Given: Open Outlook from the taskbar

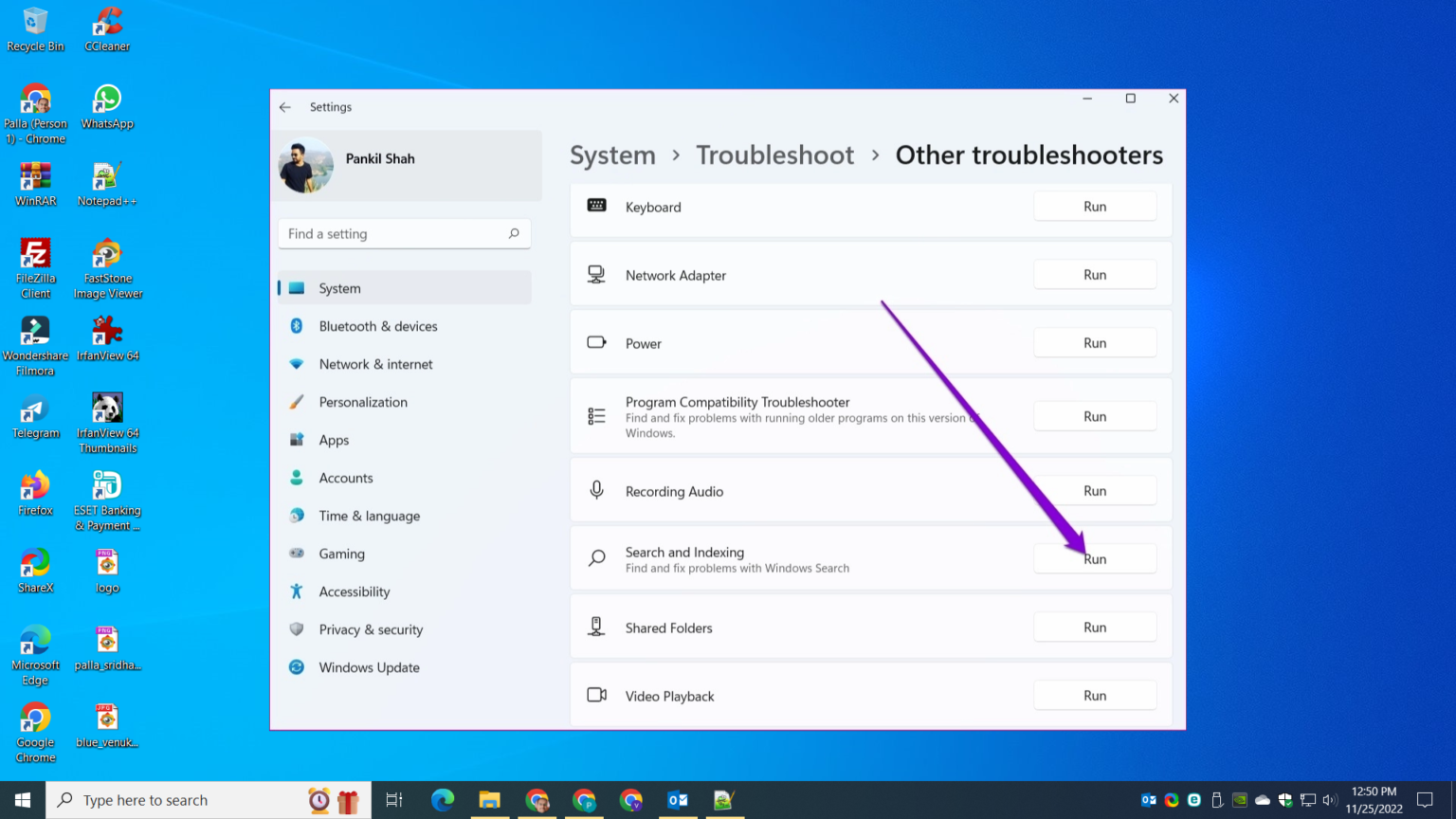Looking at the screenshot, I should pyautogui.click(x=679, y=799).
